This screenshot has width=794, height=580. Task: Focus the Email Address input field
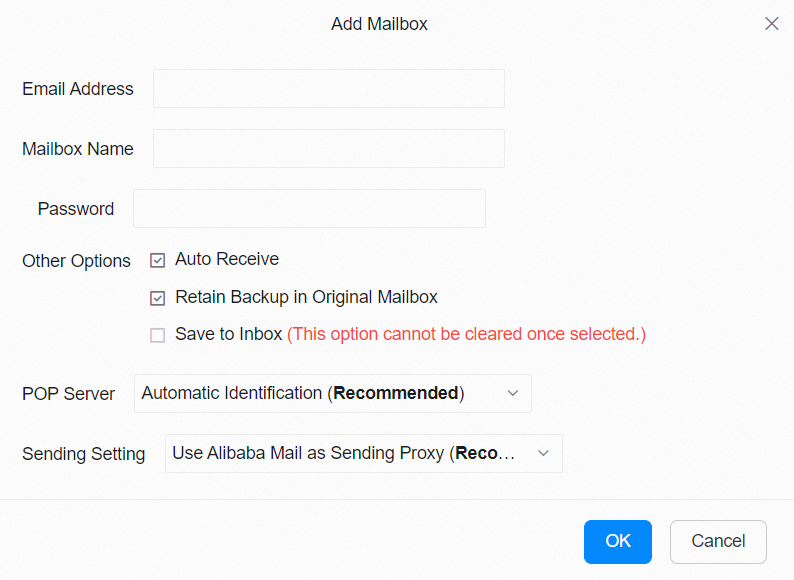tap(328, 89)
